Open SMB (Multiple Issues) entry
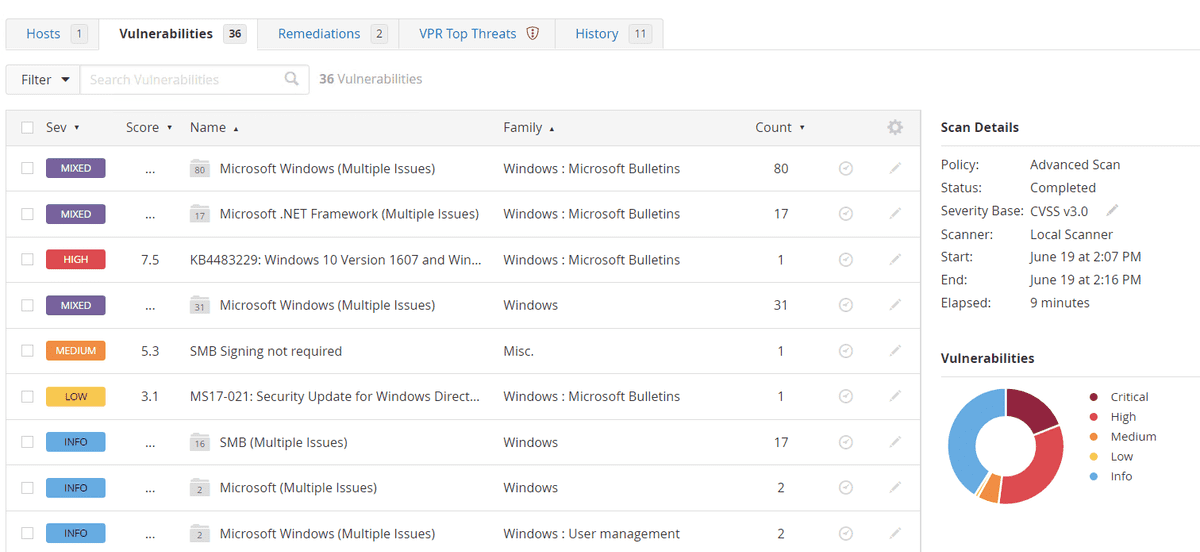1200x552 pixels. (284, 442)
